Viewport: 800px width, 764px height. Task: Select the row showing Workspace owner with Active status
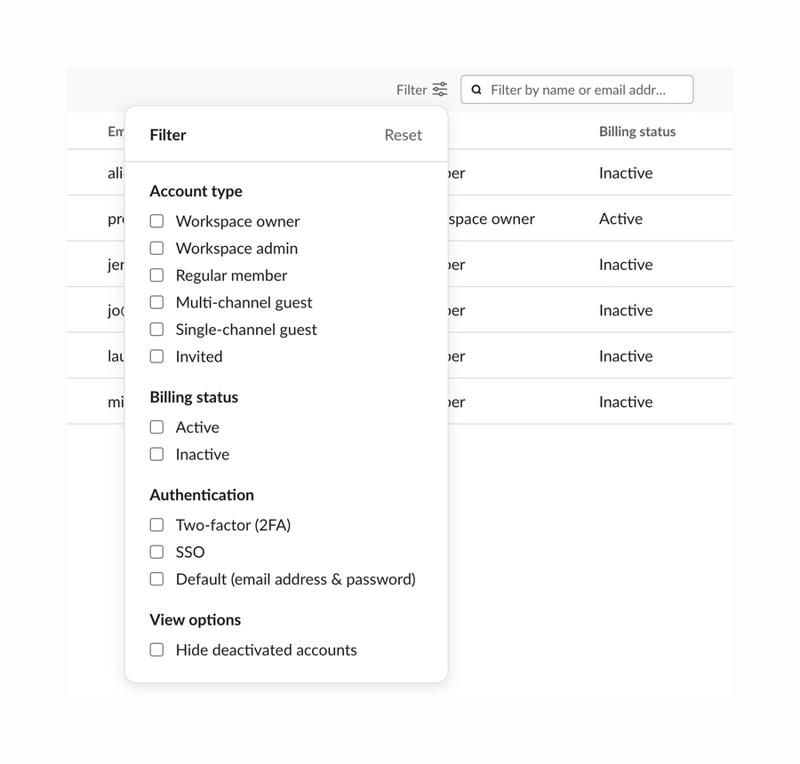click(600, 218)
